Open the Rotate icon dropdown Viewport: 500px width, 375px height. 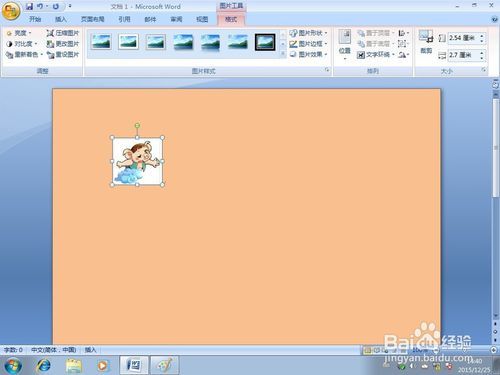(x=404, y=54)
